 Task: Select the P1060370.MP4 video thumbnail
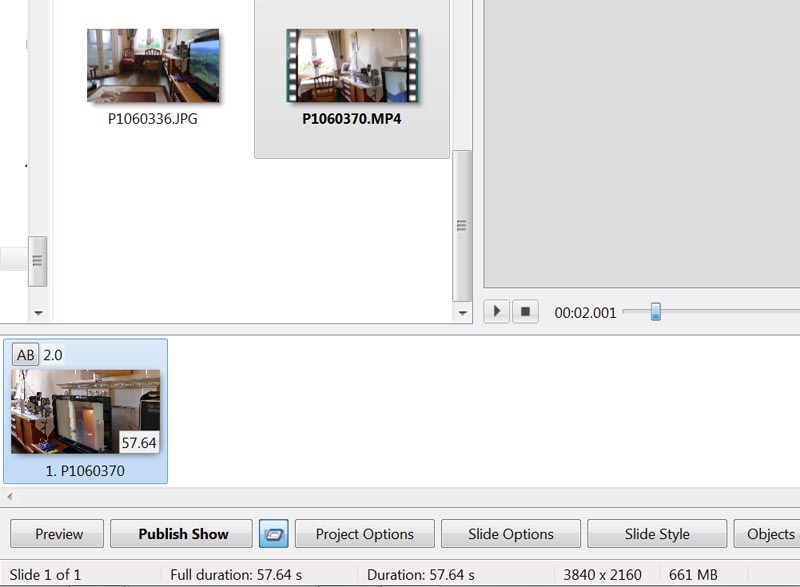(352, 65)
